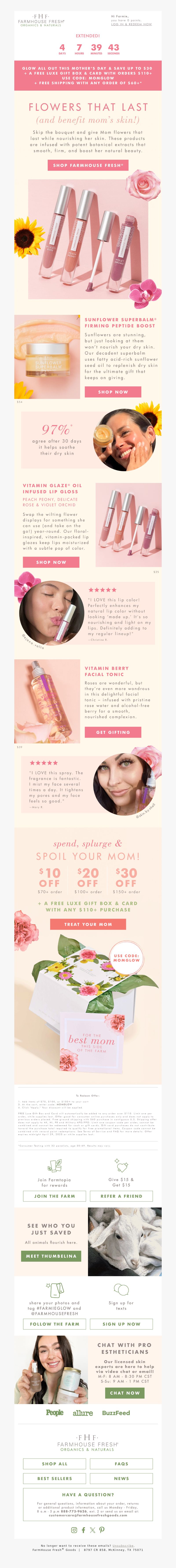Viewport: 176px width, 1568px height.
Task: Click Get Gifting under Vitamin Berry Tonic
Action: [113, 732]
